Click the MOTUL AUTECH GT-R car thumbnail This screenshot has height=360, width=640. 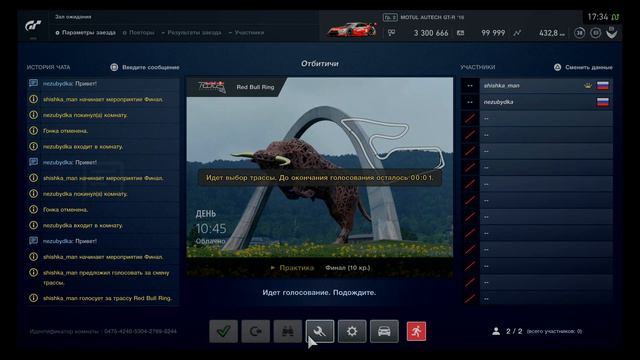pyautogui.click(x=351, y=29)
